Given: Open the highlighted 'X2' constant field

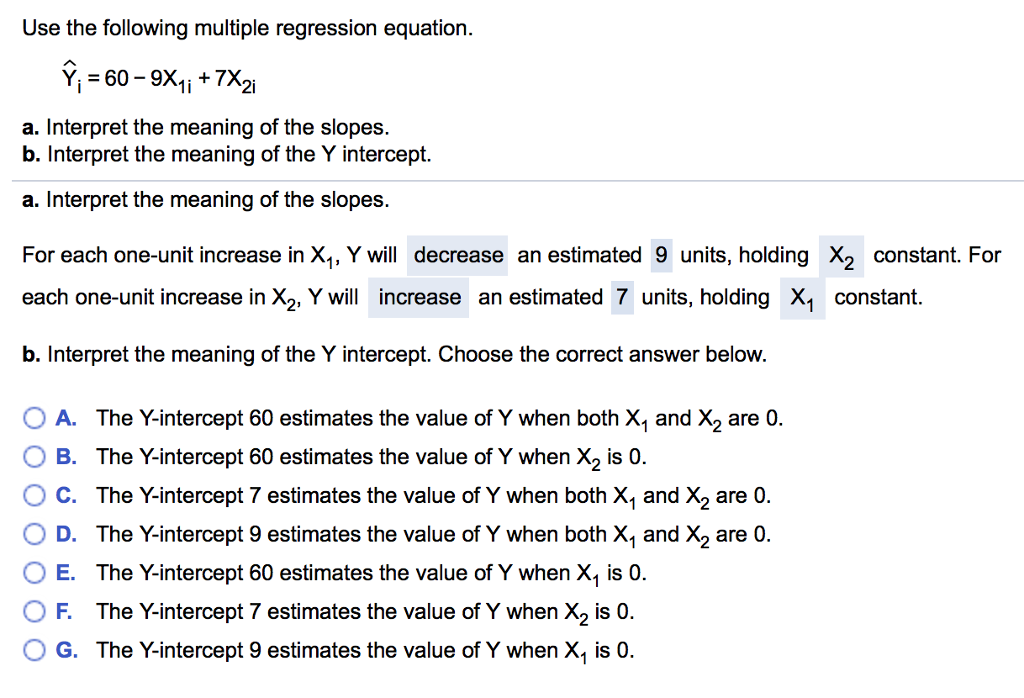Looking at the screenshot, I should tap(841, 257).
